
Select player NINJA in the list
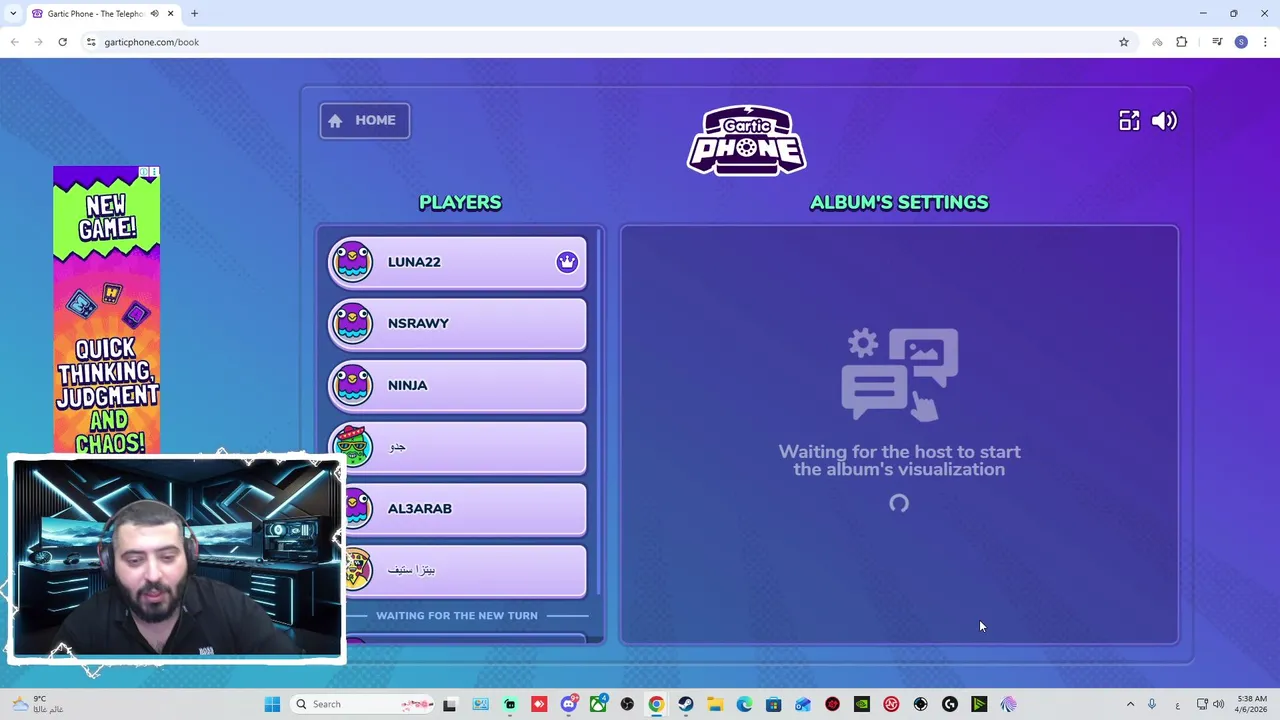coord(457,385)
